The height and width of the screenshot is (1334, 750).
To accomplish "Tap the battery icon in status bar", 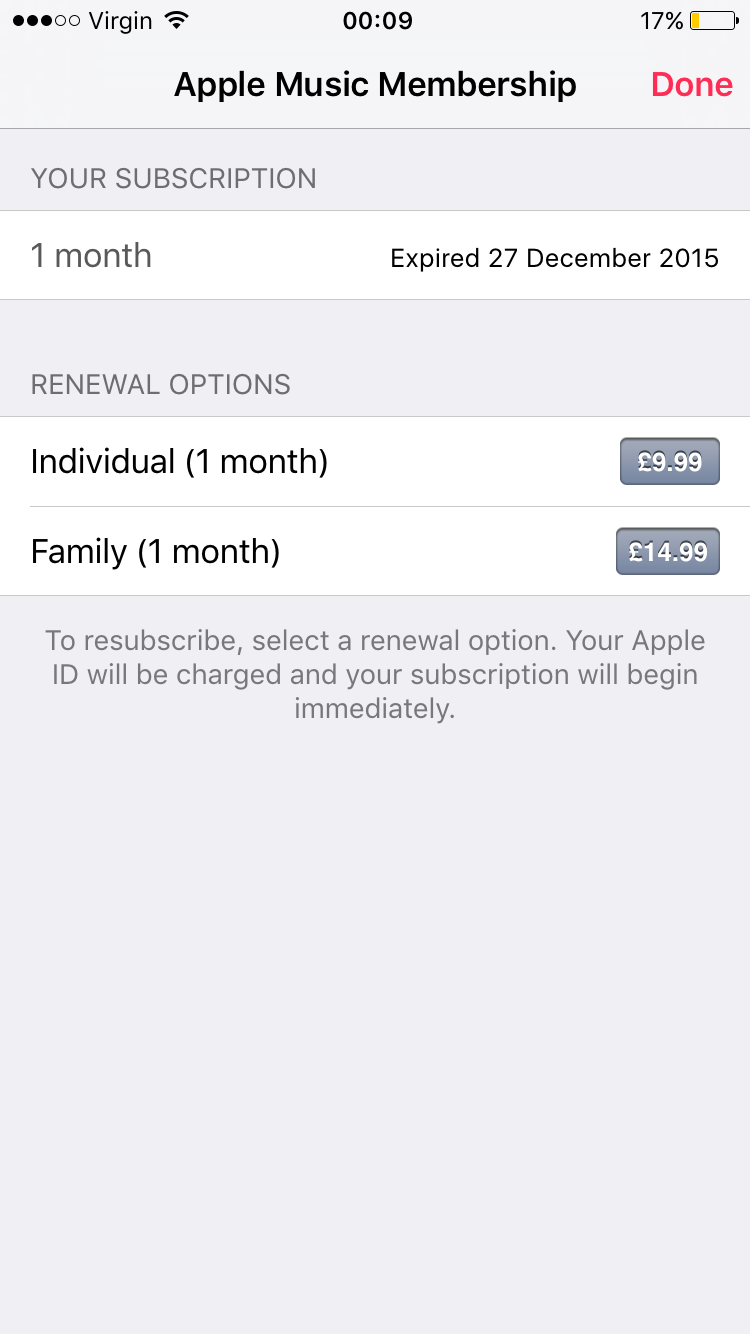I will coord(712,21).
